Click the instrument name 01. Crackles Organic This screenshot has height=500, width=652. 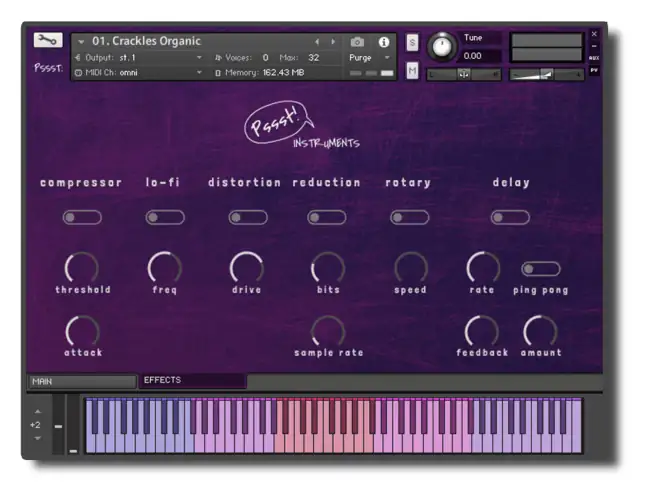[146, 41]
